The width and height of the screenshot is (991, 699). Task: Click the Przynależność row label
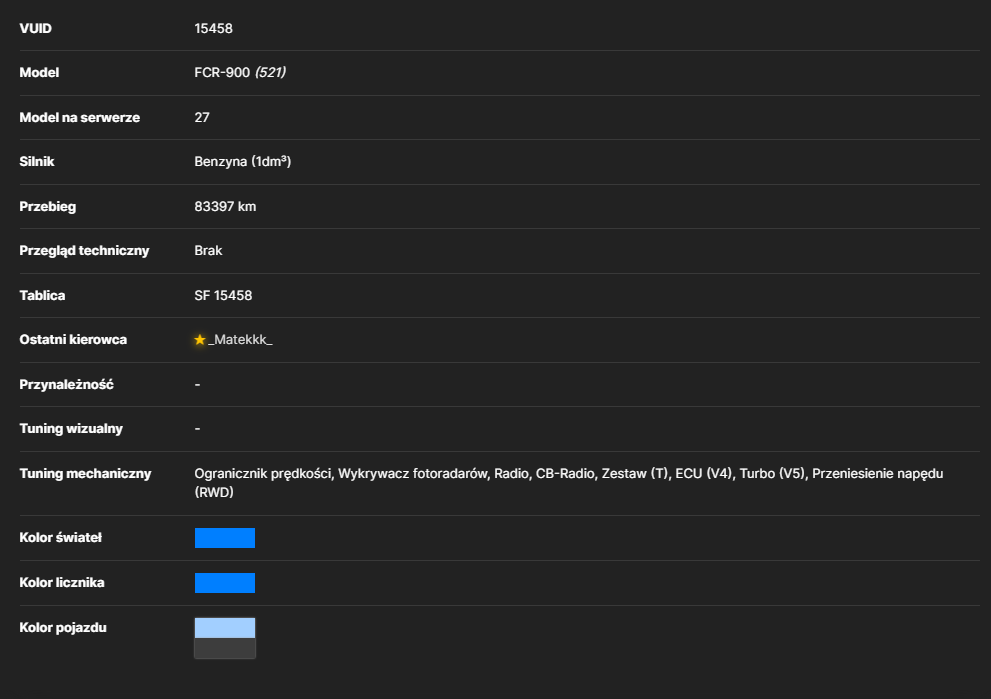[x=66, y=385]
